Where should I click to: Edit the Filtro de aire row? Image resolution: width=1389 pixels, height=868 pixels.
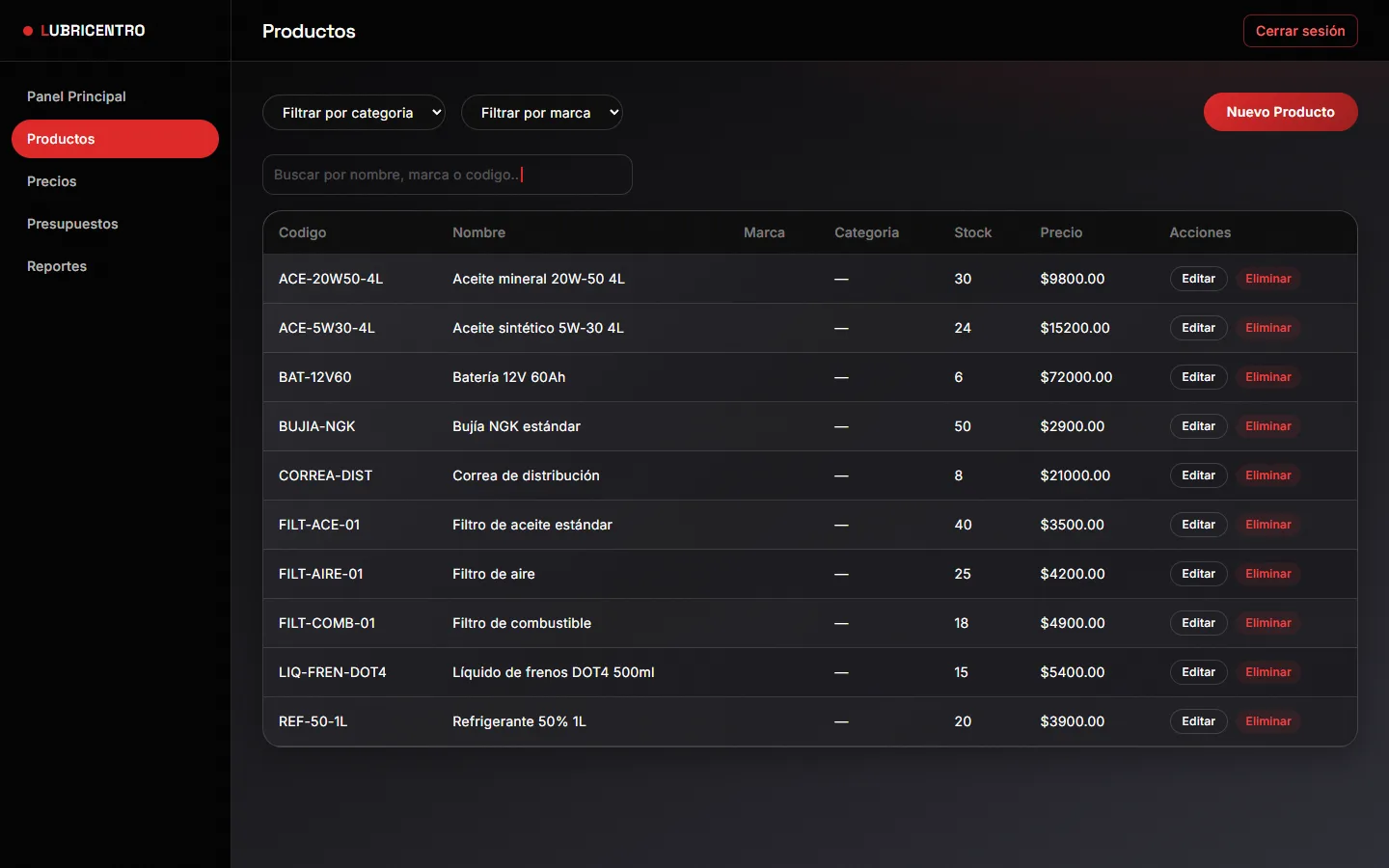[x=1198, y=574]
